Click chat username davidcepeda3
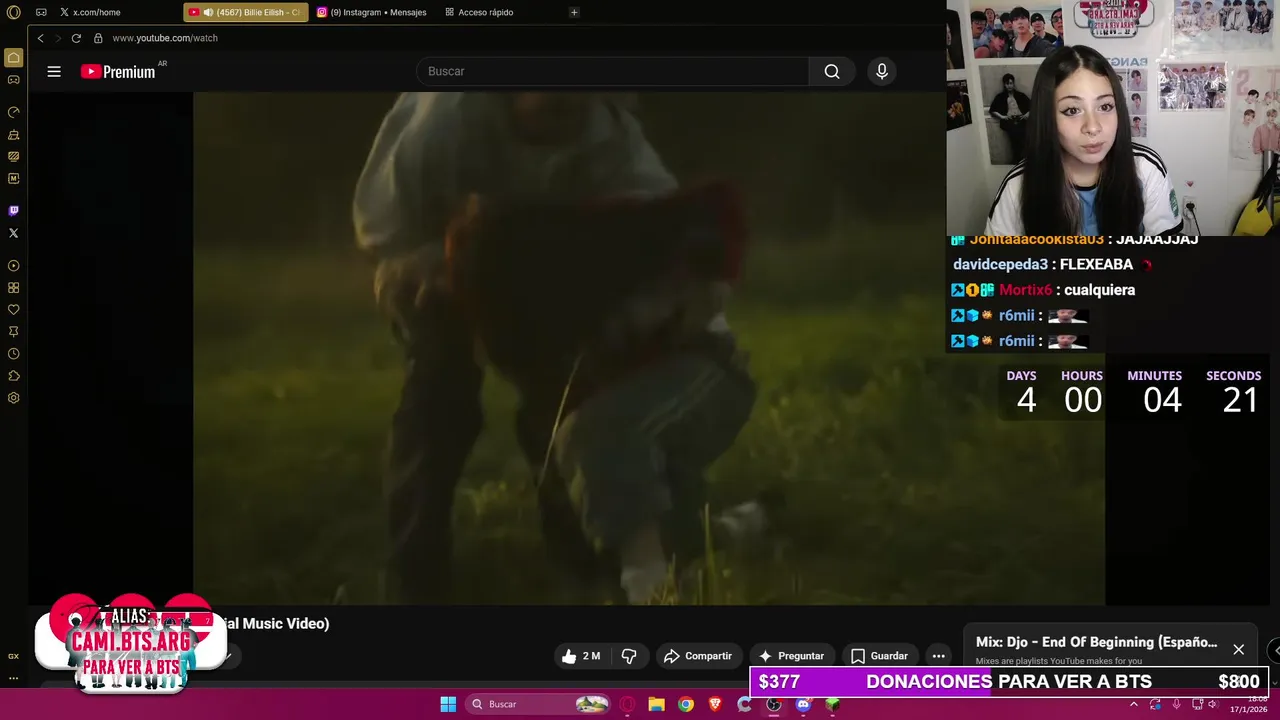1280x720 pixels. (1000, 264)
